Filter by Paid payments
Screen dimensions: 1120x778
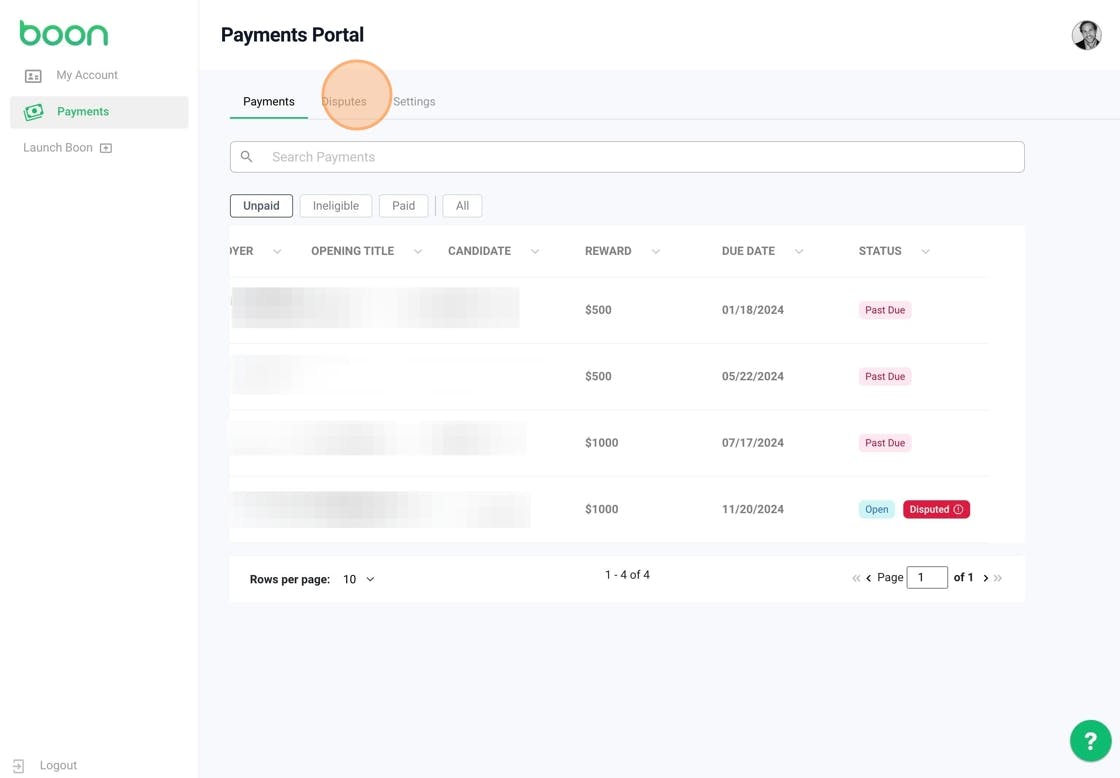(x=404, y=206)
